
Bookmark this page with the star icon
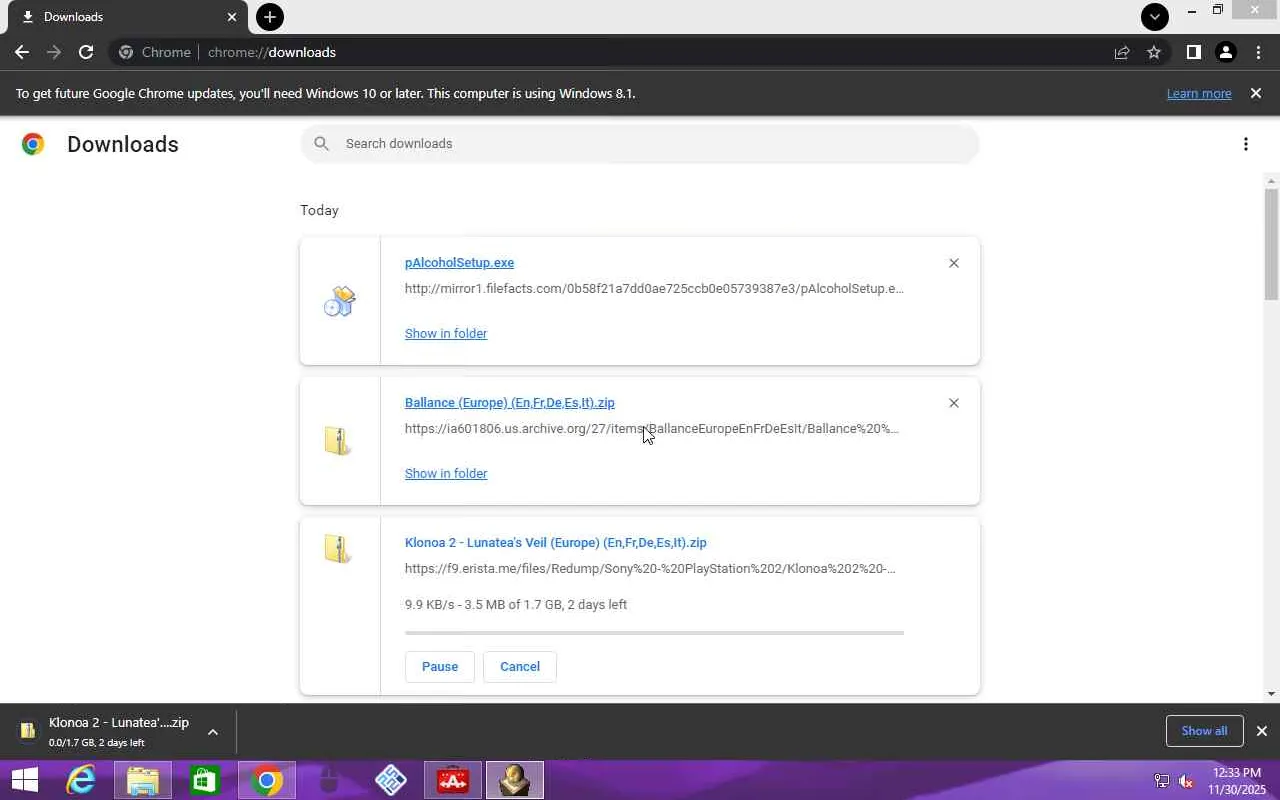point(1154,52)
